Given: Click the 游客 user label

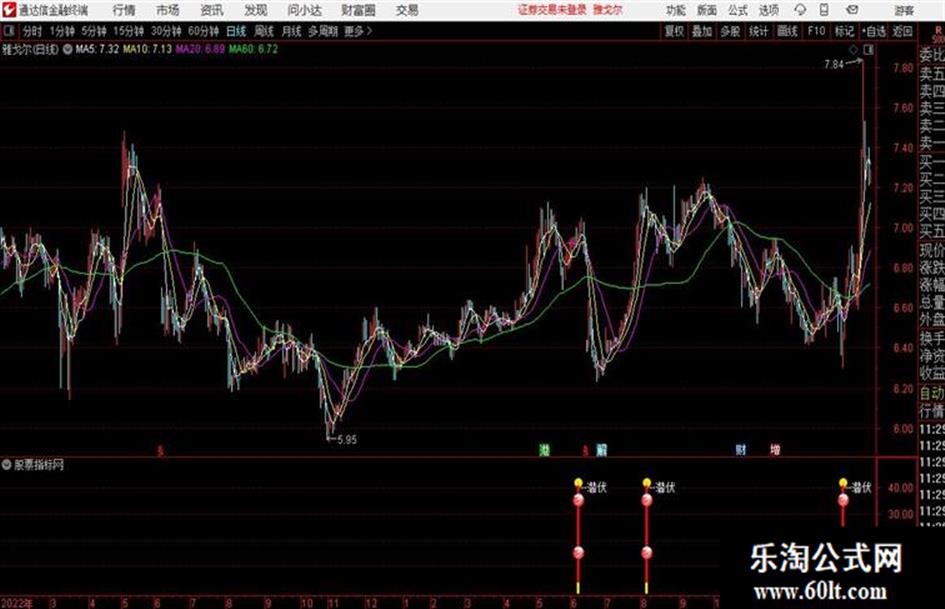Looking at the screenshot, I should (903, 10).
